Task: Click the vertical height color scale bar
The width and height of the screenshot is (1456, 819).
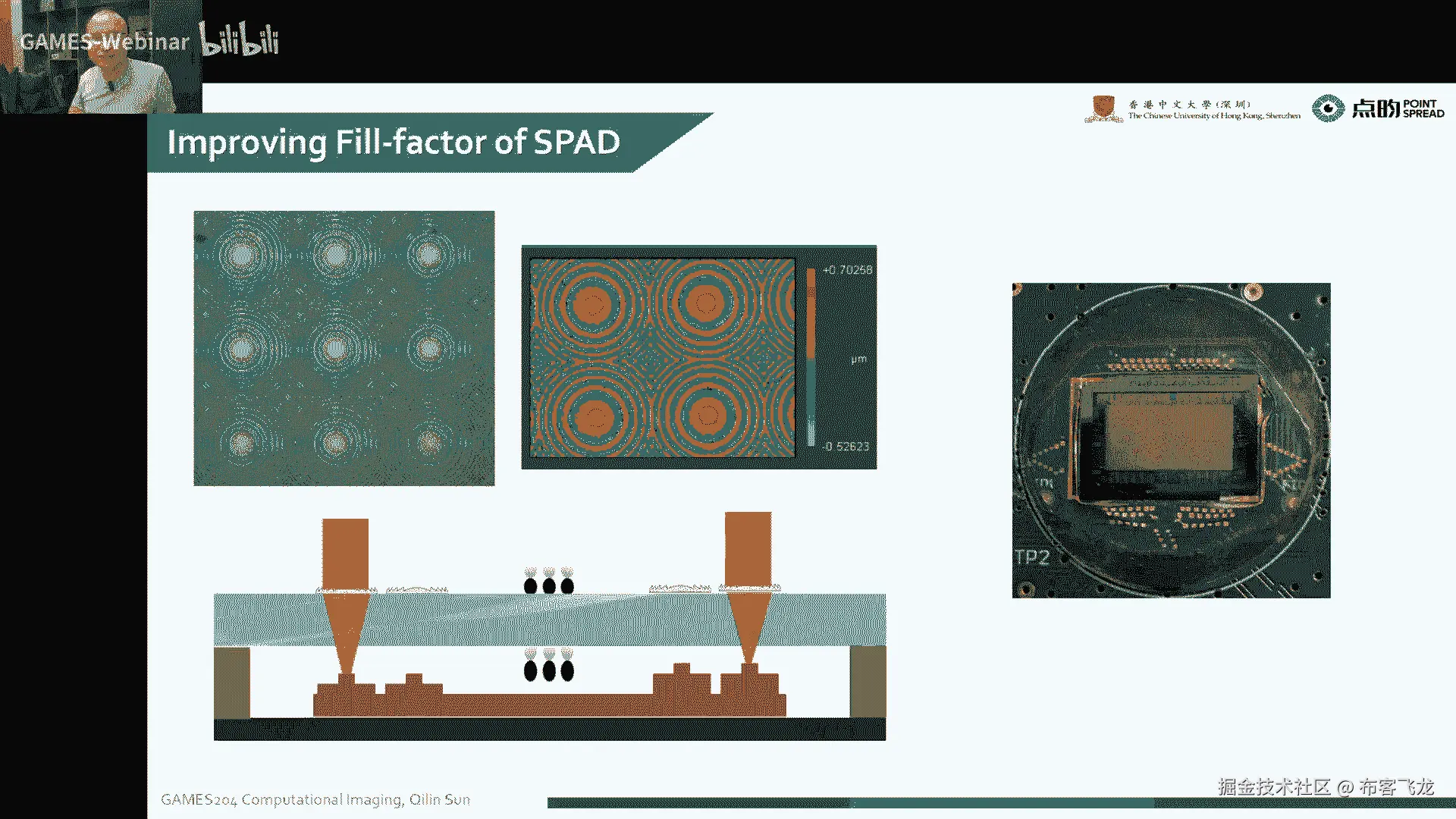Action: [x=811, y=356]
